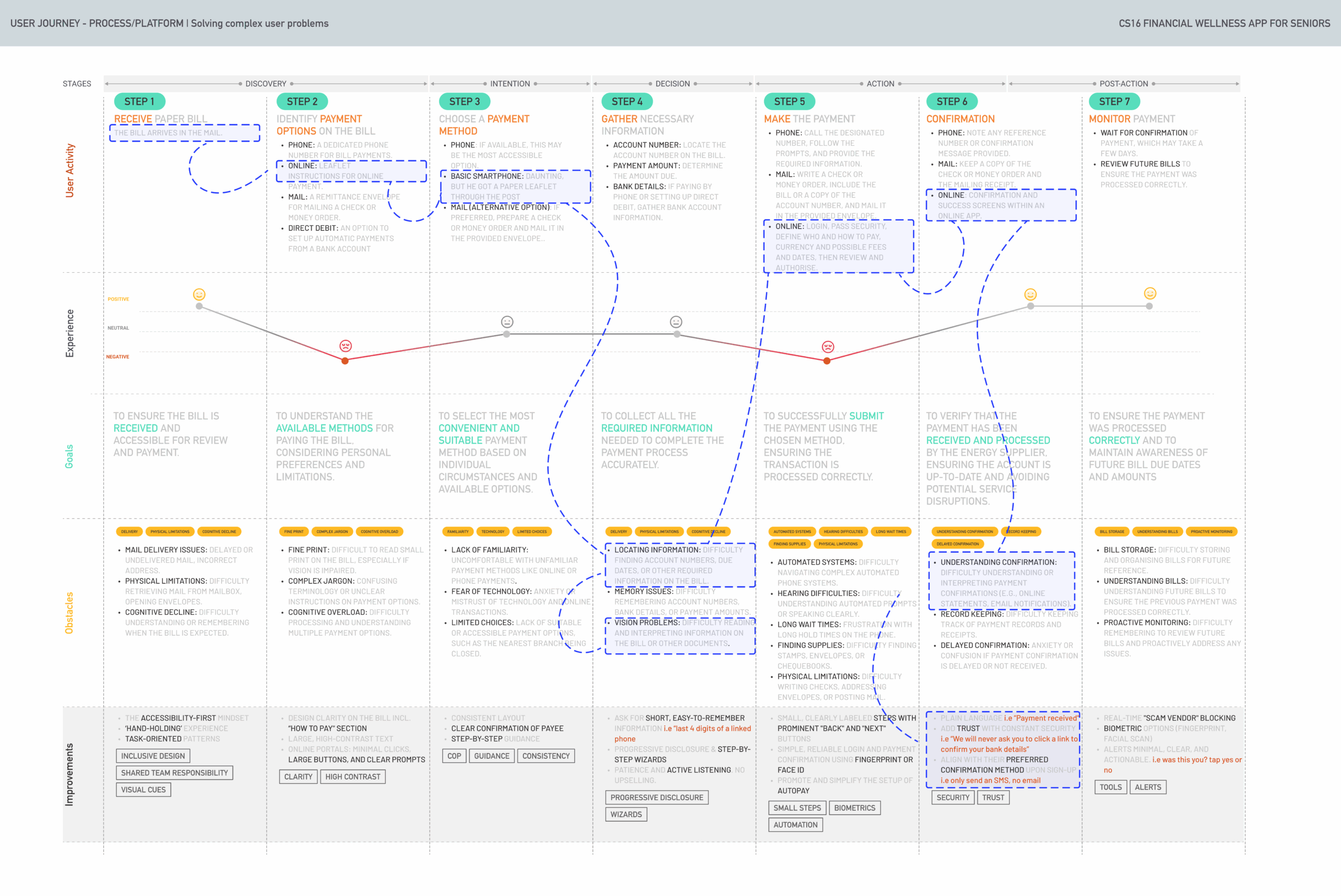Click the red sad face emoji in Step 5's experience row
The image size is (1341, 896).
828,346
